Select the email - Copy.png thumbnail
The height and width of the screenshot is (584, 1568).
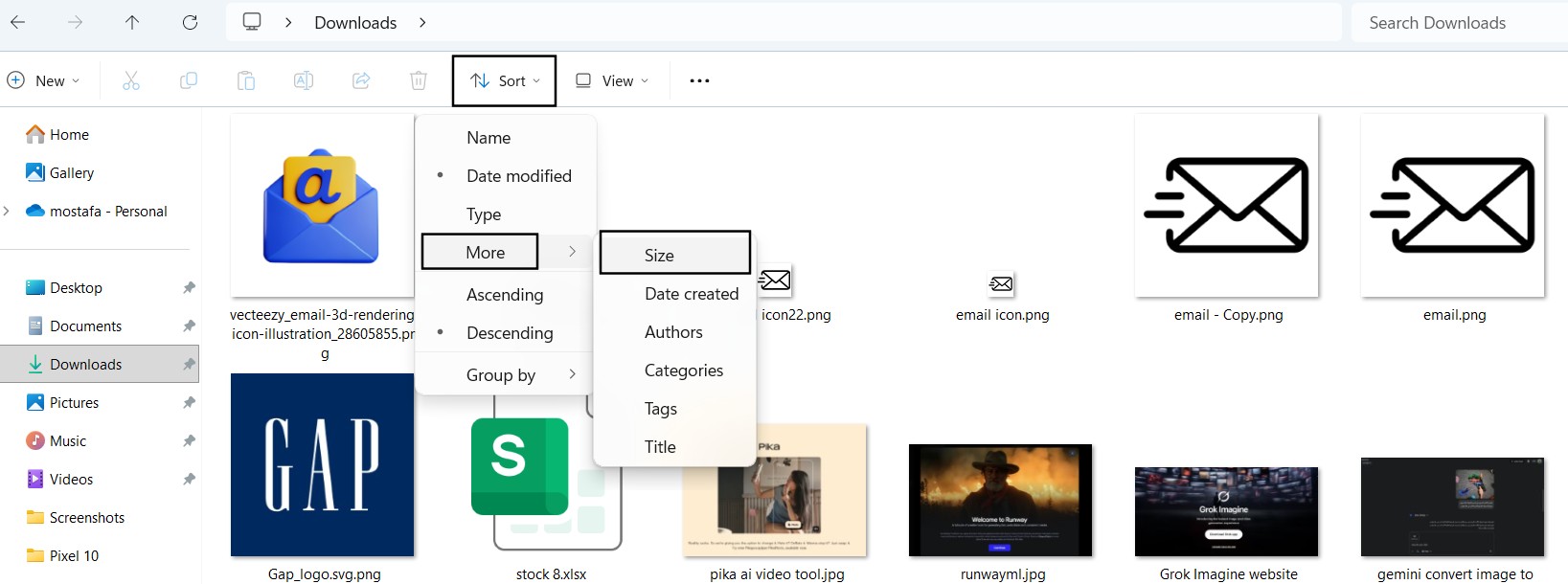[1227, 206]
